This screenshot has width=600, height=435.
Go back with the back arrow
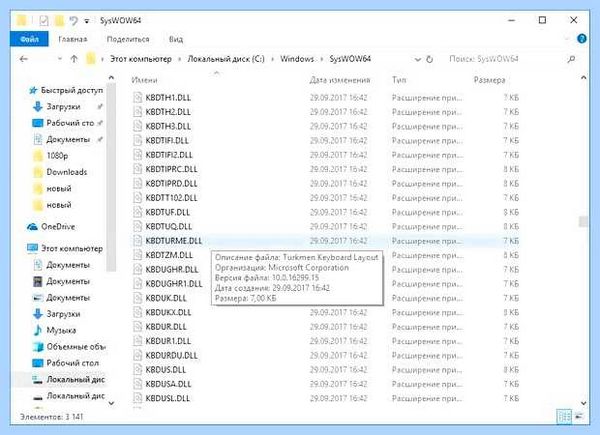click(24, 59)
